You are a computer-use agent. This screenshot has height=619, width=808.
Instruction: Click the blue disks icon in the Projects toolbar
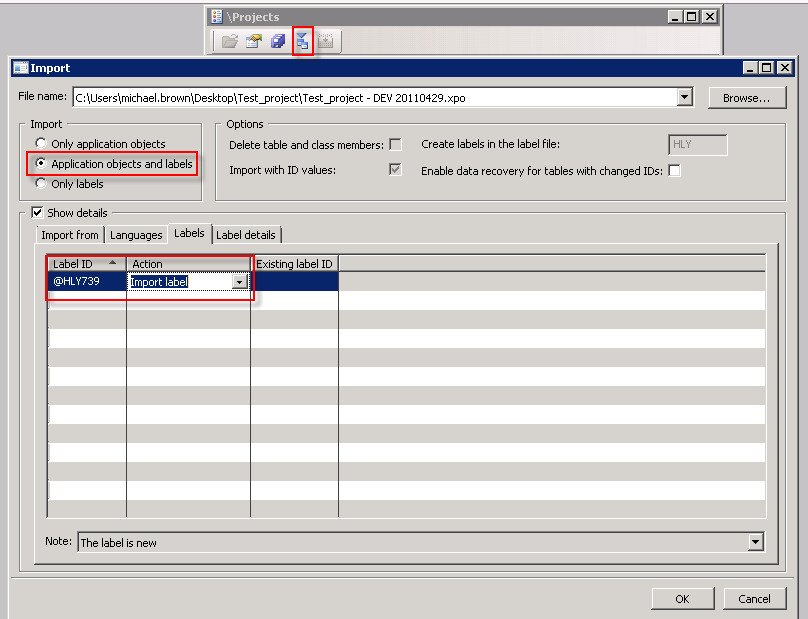click(277, 40)
